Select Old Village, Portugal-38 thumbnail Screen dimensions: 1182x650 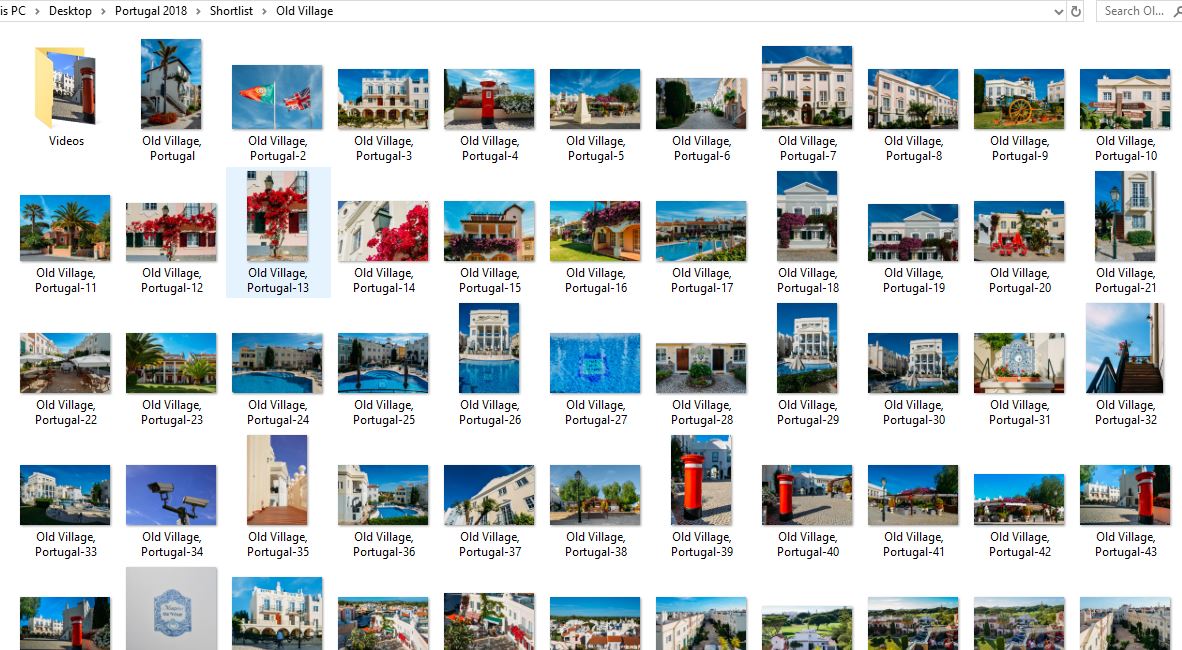point(596,495)
